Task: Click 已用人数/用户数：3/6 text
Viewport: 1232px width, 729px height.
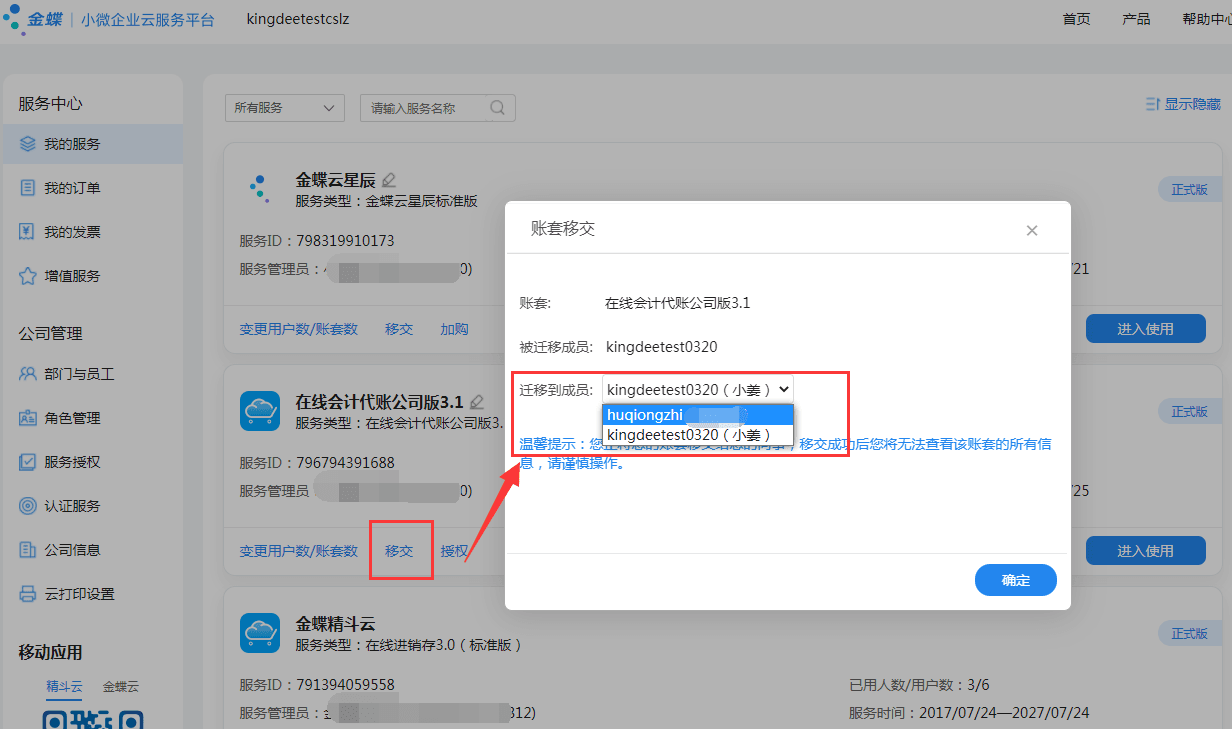Action: click(919, 685)
